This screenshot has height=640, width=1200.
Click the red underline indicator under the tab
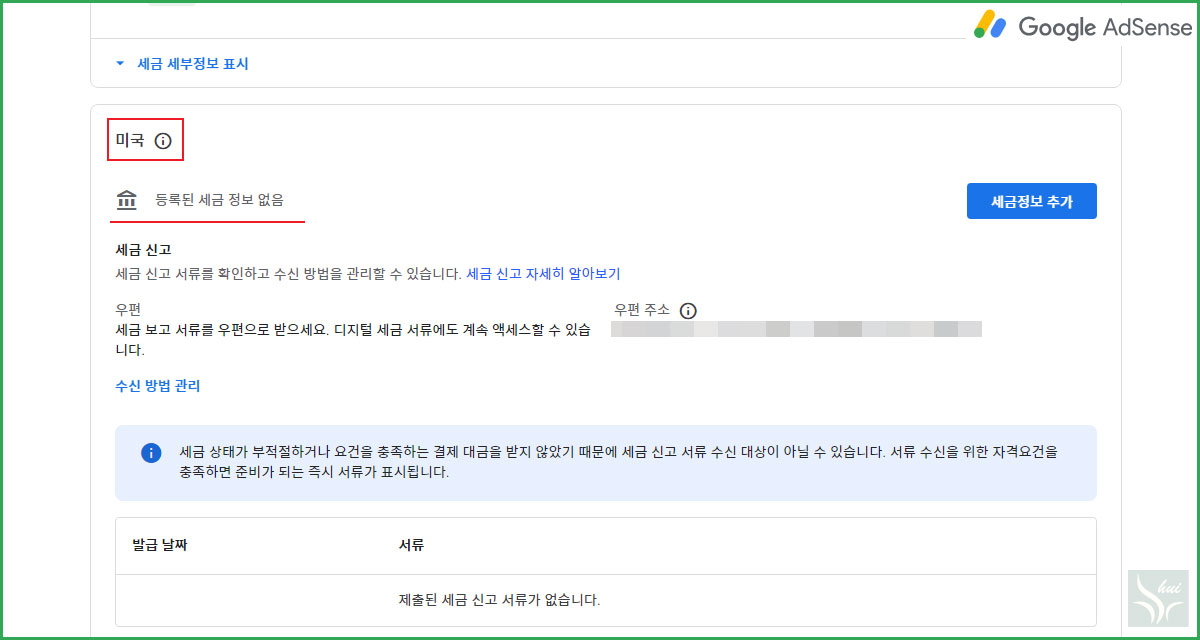coord(207,222)
